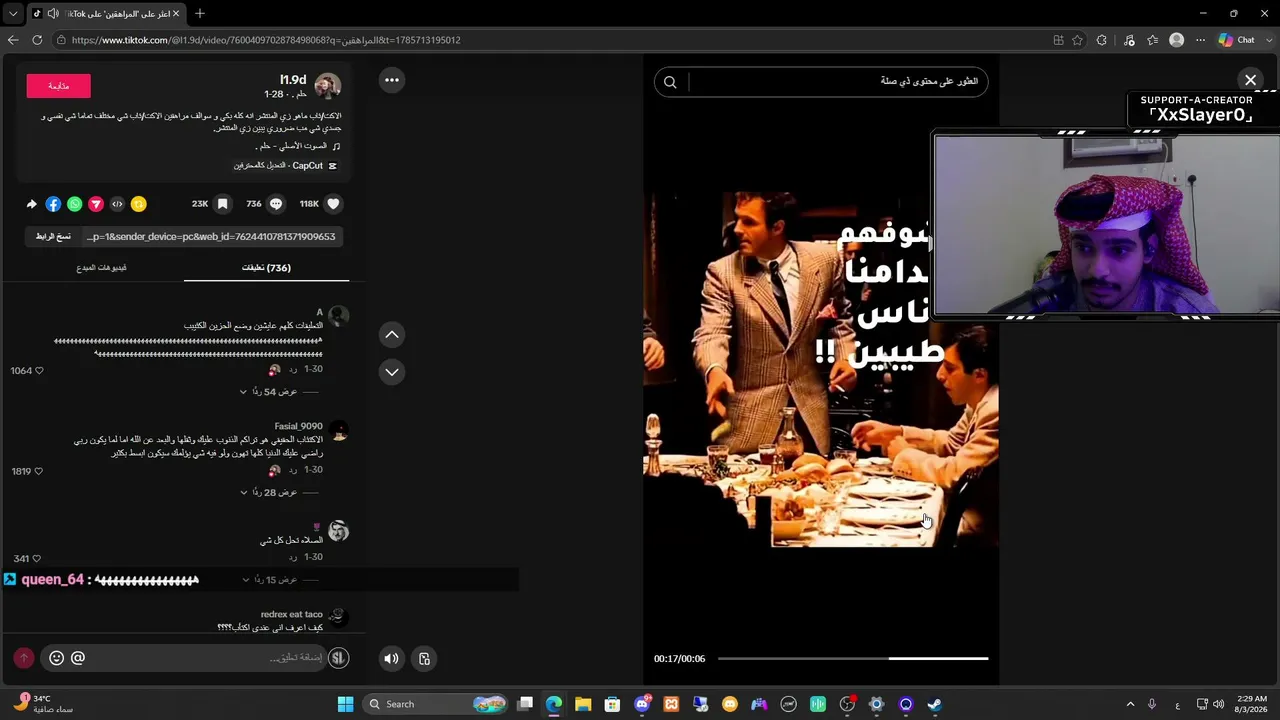Open File Explorer from the taskbar
Image resolution: width=1280 pixels, height=720 pixels.
point(583,704)
